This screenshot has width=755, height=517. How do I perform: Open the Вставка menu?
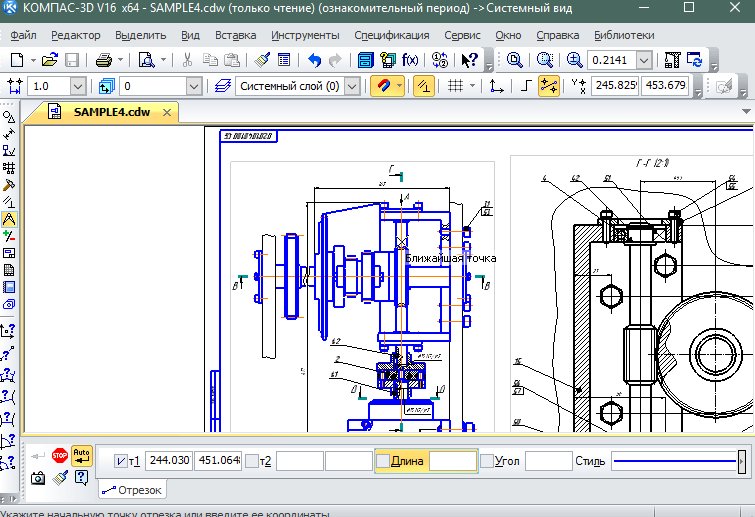pyautogui.click(x=235, y=35)
